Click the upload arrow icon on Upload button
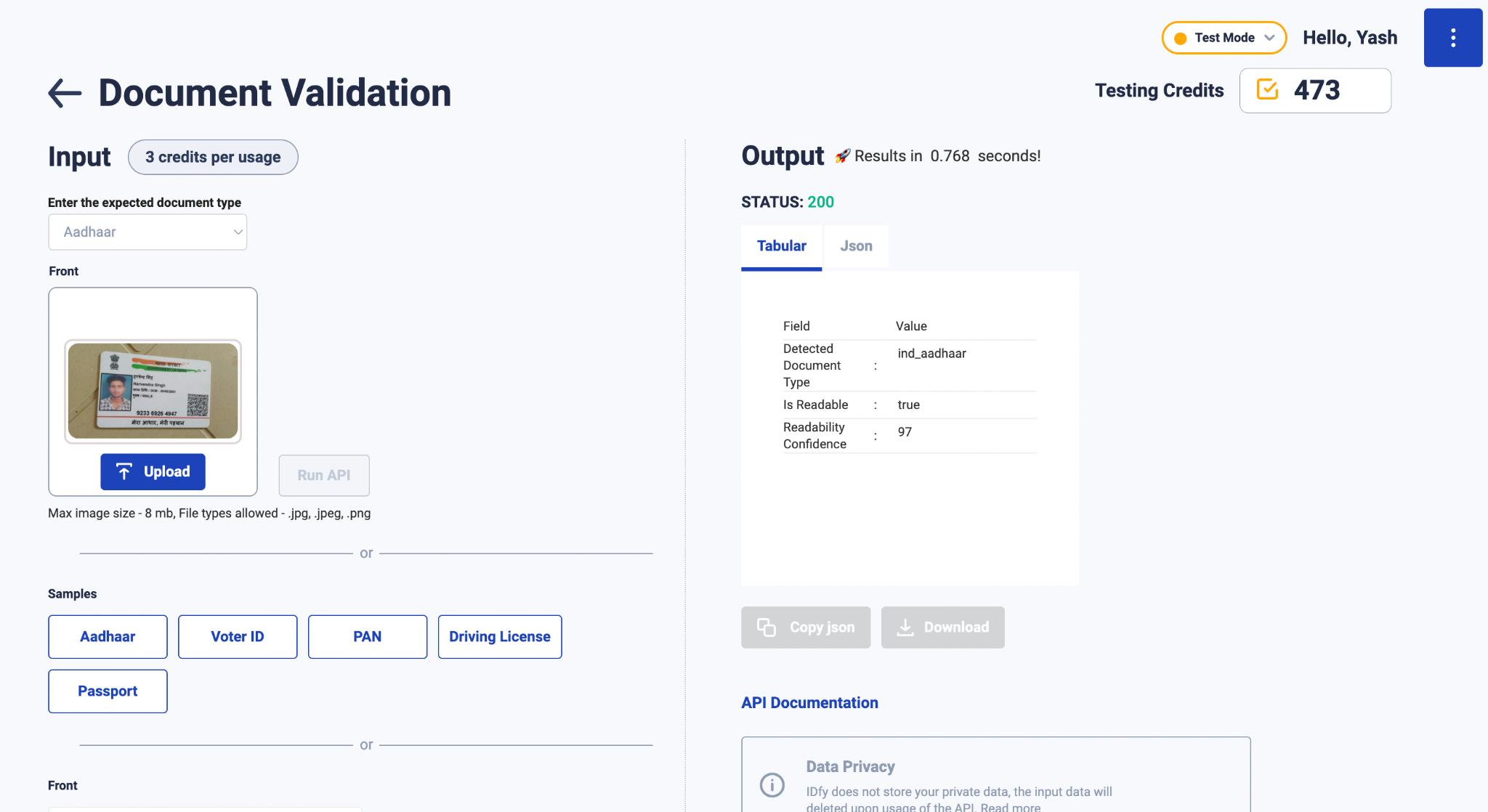1488x812 pixels. coord(124,472)
